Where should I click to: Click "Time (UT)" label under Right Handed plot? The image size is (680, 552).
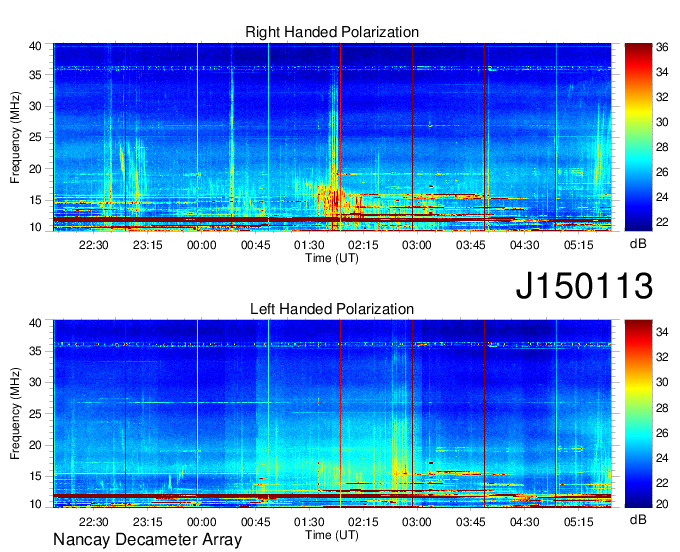(x=332, y=258)
